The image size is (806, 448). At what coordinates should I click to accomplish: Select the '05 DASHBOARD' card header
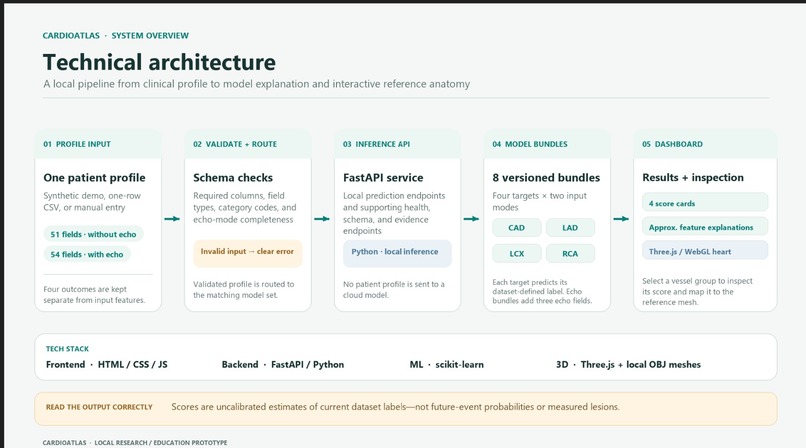705,144
